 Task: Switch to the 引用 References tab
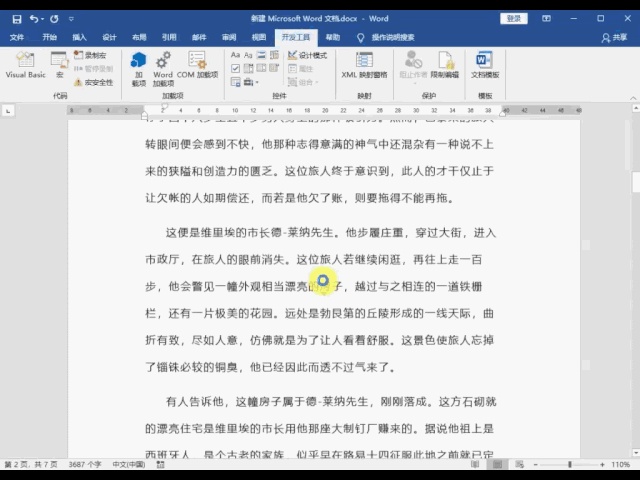pos(169,38)
